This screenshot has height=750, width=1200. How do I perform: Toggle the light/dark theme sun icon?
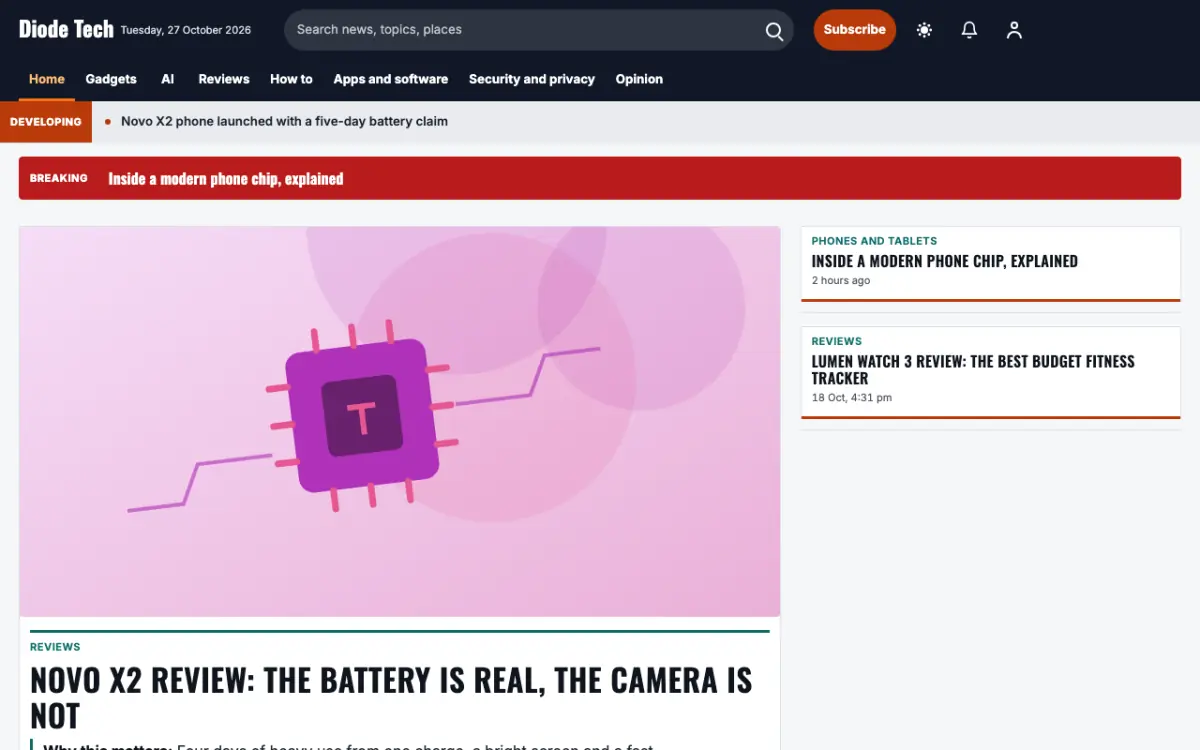pyautogui.click(x=924, y=30)
